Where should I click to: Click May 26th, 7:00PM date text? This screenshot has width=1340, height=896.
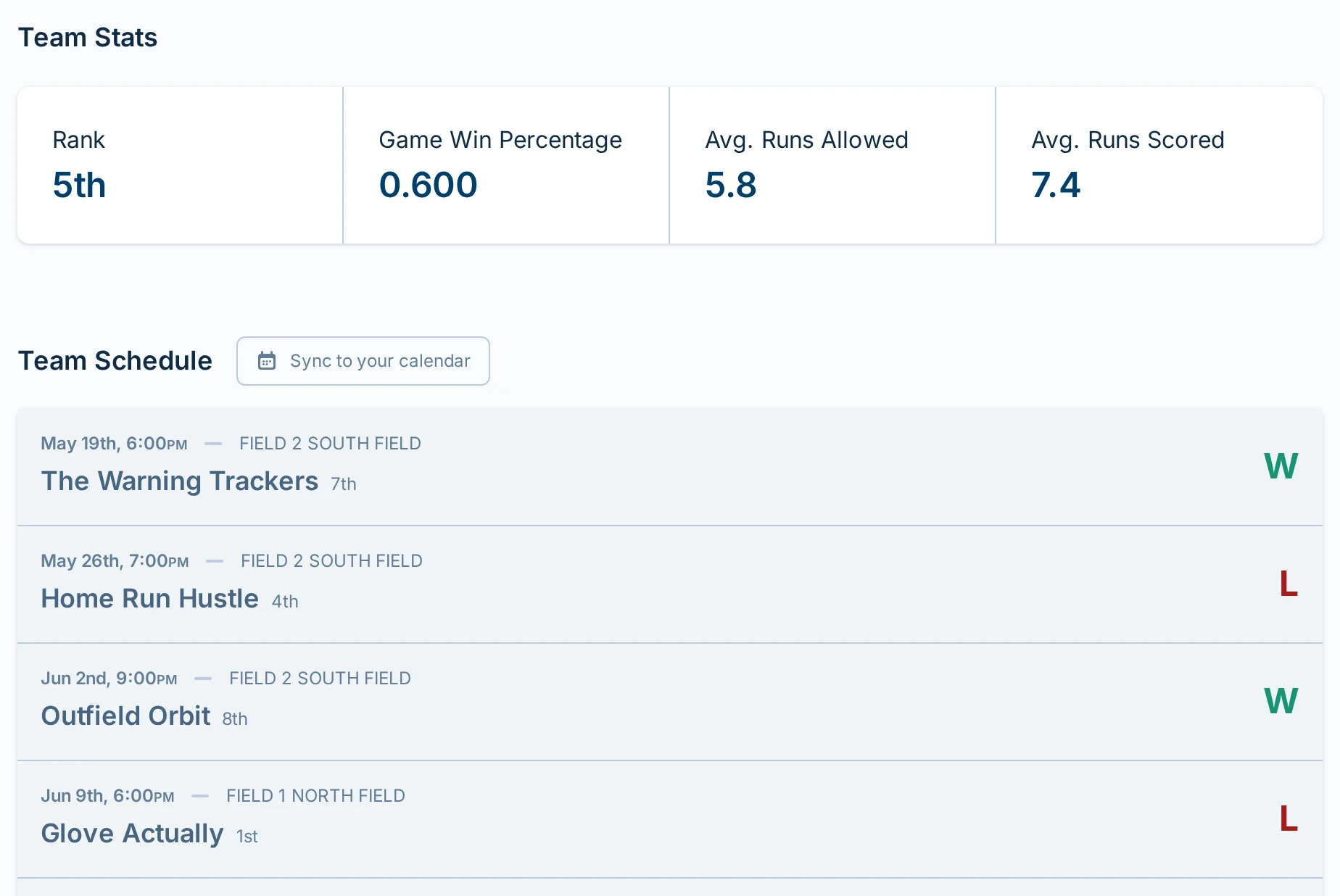pyautogui.click(x=115, y=561)
